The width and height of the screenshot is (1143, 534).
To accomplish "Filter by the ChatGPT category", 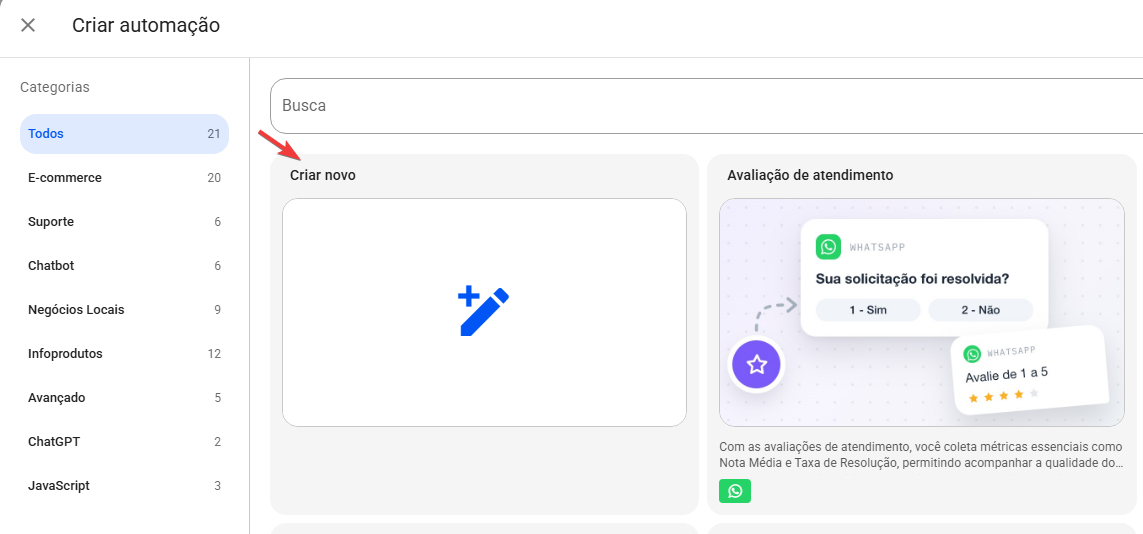I will [x=124, y=441].
